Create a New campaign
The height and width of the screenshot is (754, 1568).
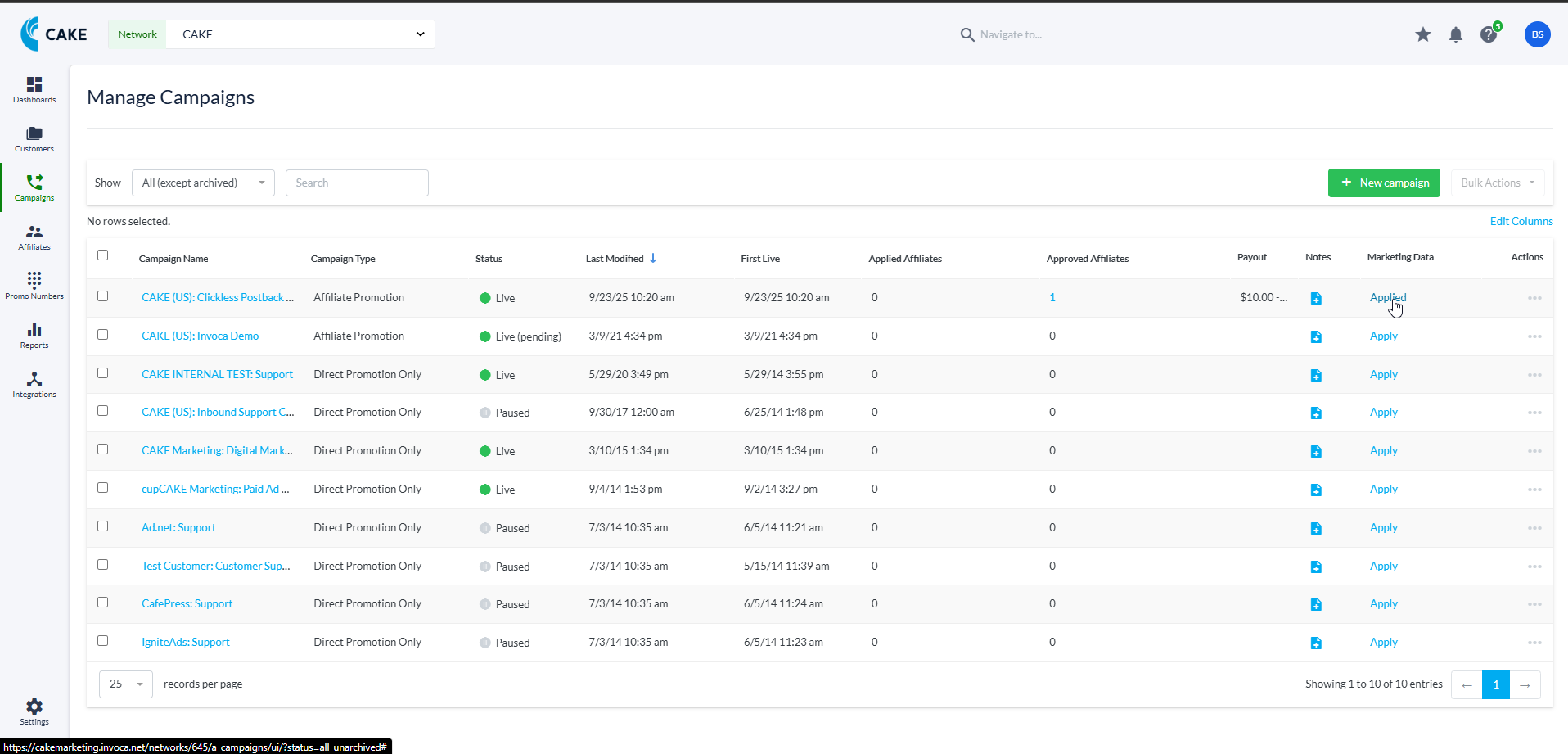(1384, 183)
